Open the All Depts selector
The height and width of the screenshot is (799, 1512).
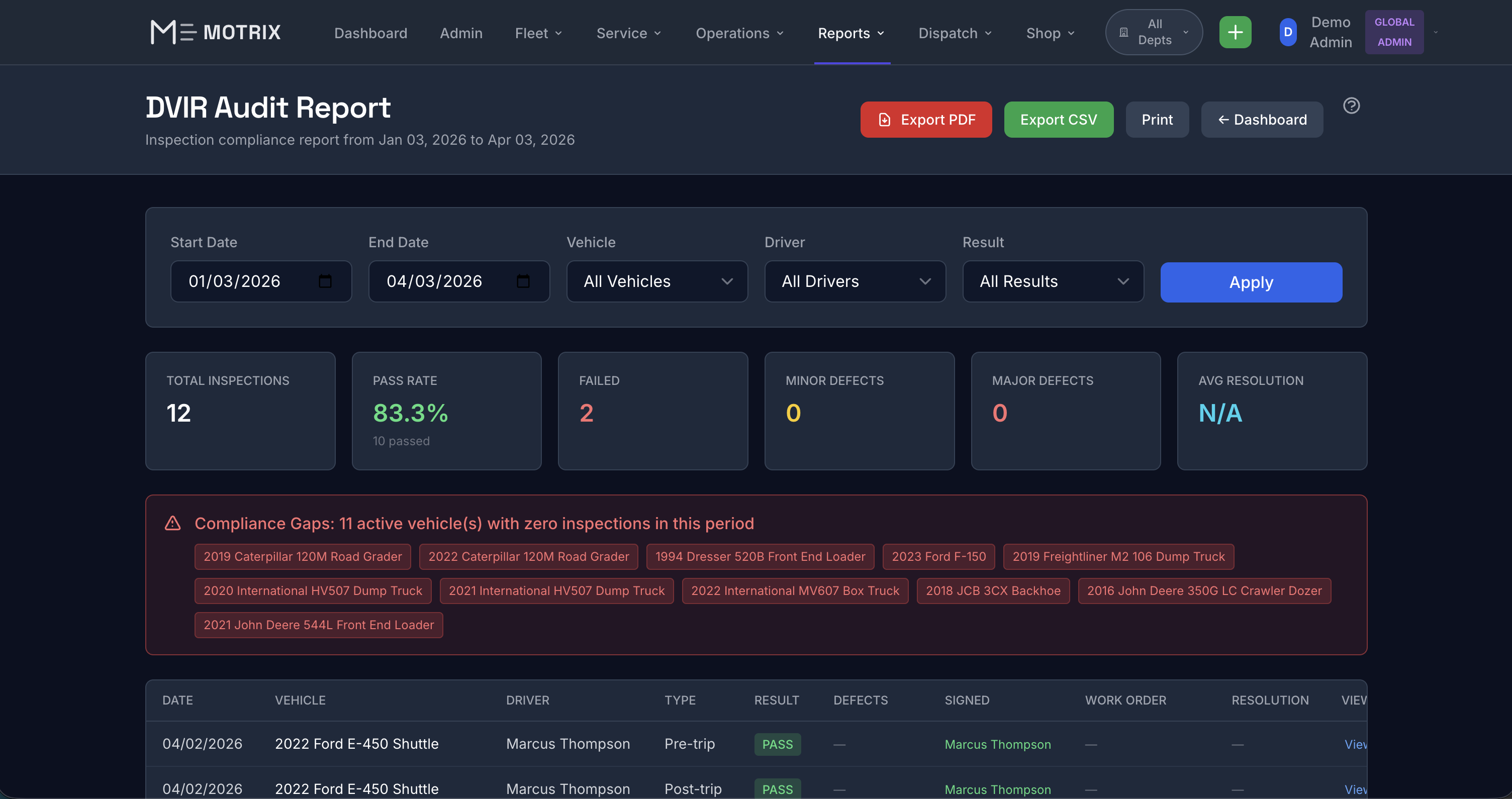pos(1154,32)
